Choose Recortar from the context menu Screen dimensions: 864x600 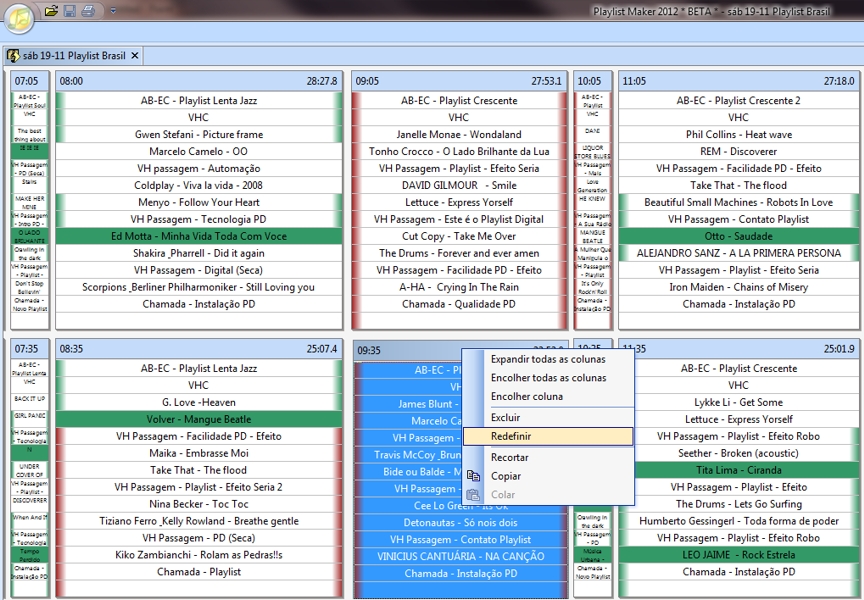click(548, 457)
